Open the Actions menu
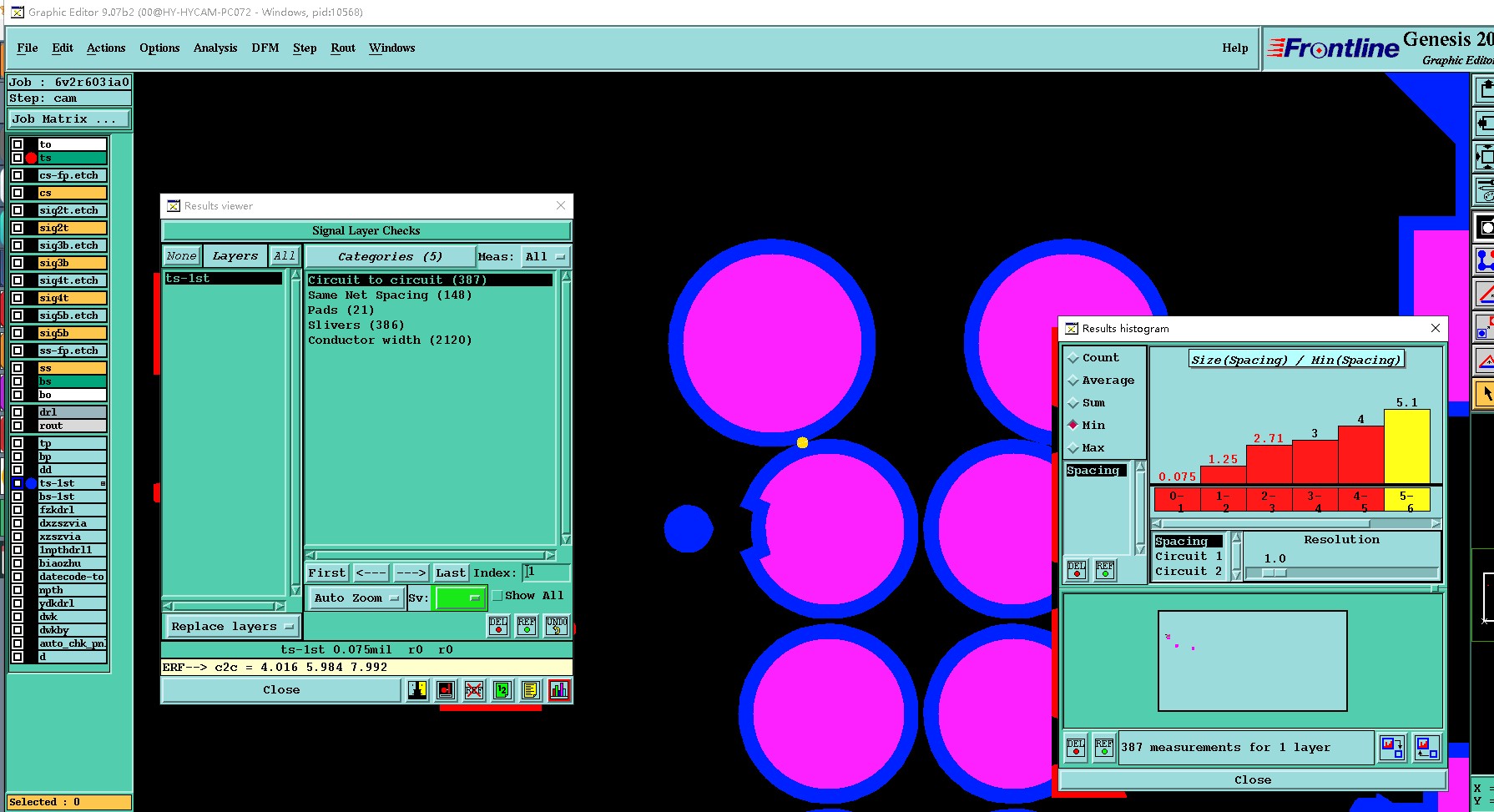The width and height of the screenshot is (1494, 812). coord(106,48)
